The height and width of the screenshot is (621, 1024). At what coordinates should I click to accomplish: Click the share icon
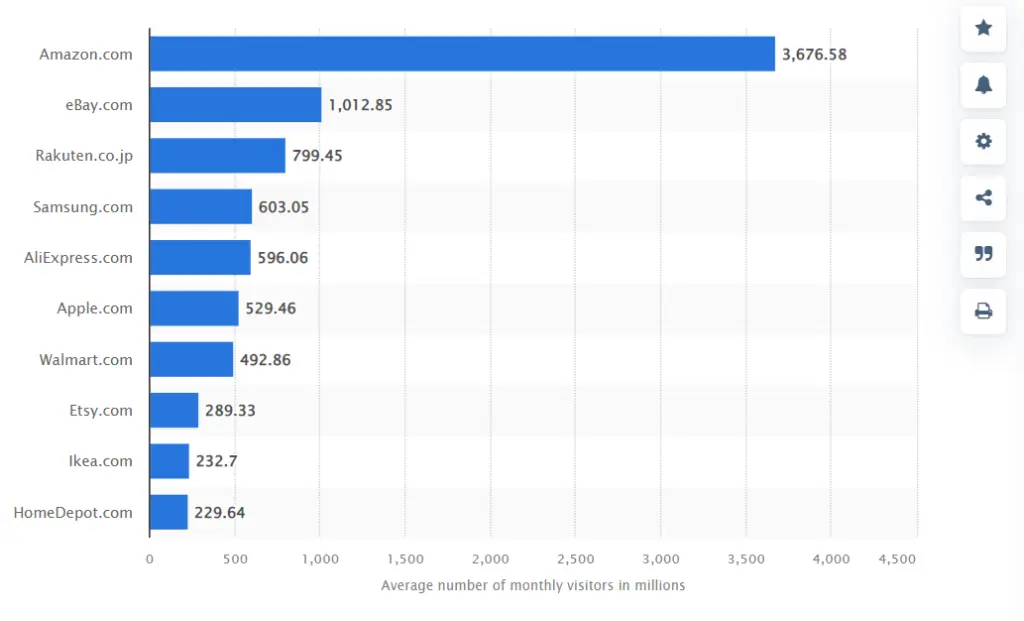pyautogui.click(x=983, y=198)
